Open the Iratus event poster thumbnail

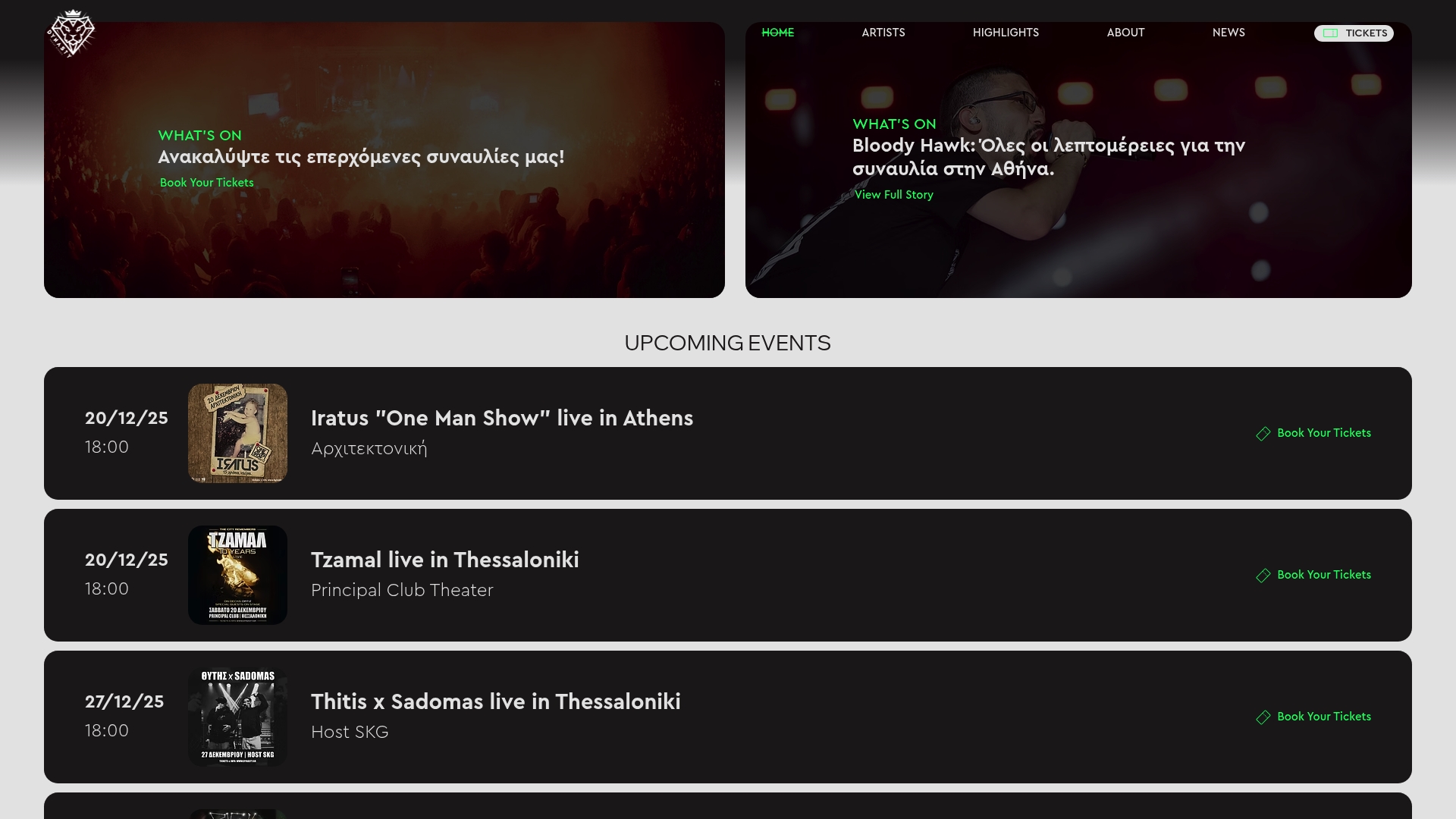[237, 433]
